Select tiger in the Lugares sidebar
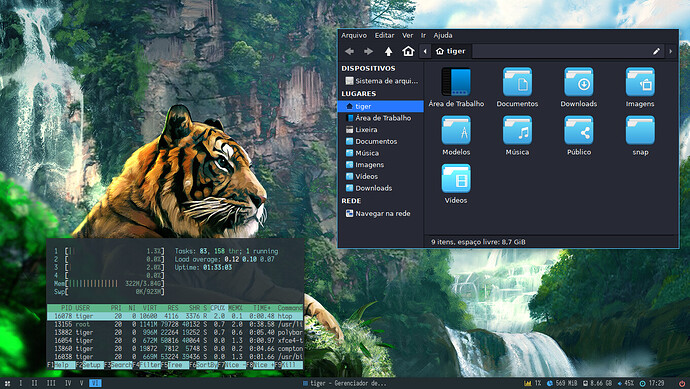The width and height of the screenshot is (690, 389). click(x=381, y=106)
